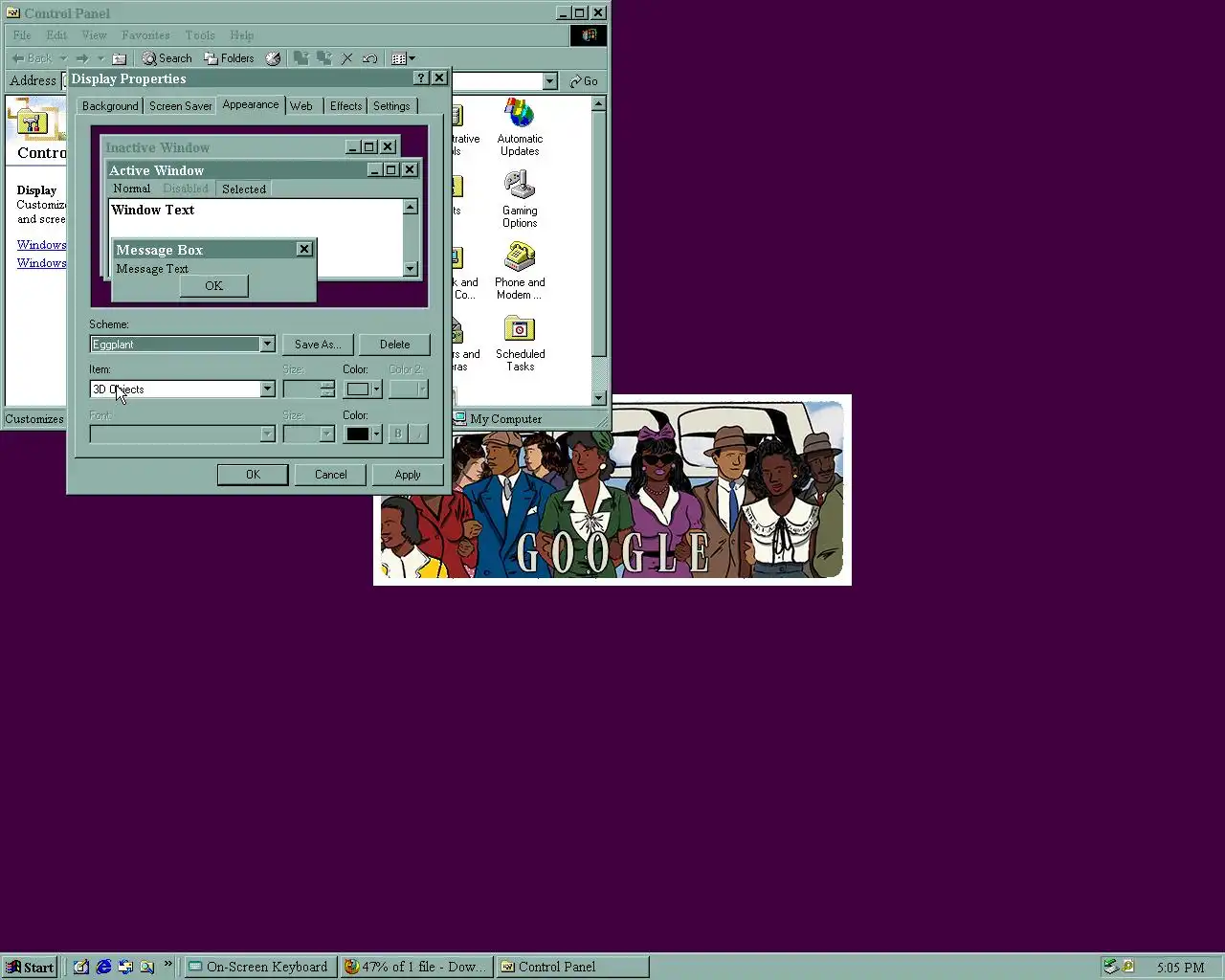
Task: Open the Views toolbar dropdown
Action: [404, 58]
